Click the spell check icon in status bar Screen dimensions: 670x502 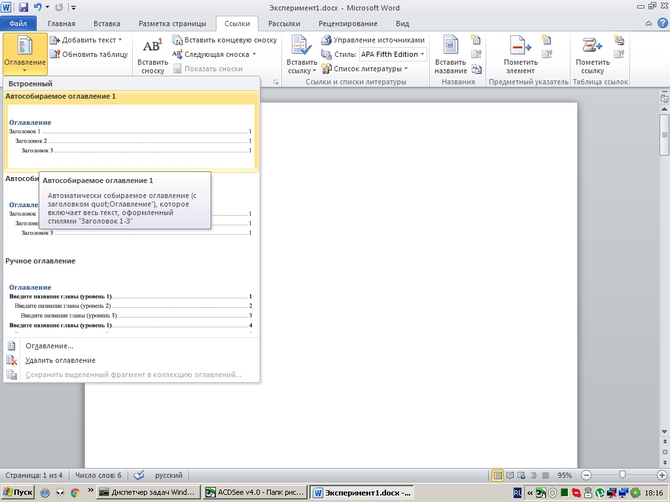coord(140,475)
